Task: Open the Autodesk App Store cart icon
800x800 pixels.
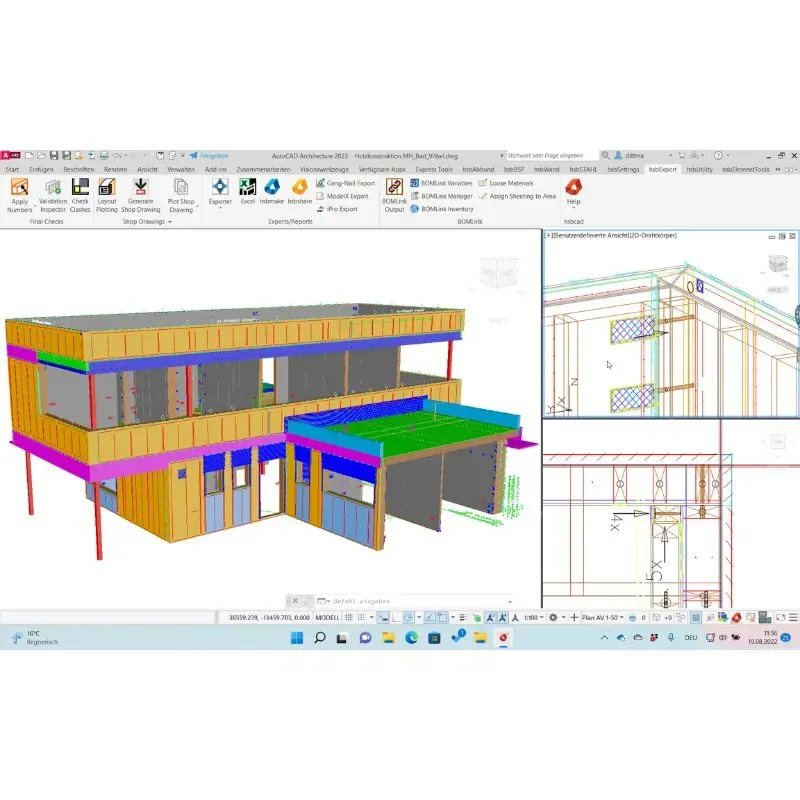Action: pos(681,156)
